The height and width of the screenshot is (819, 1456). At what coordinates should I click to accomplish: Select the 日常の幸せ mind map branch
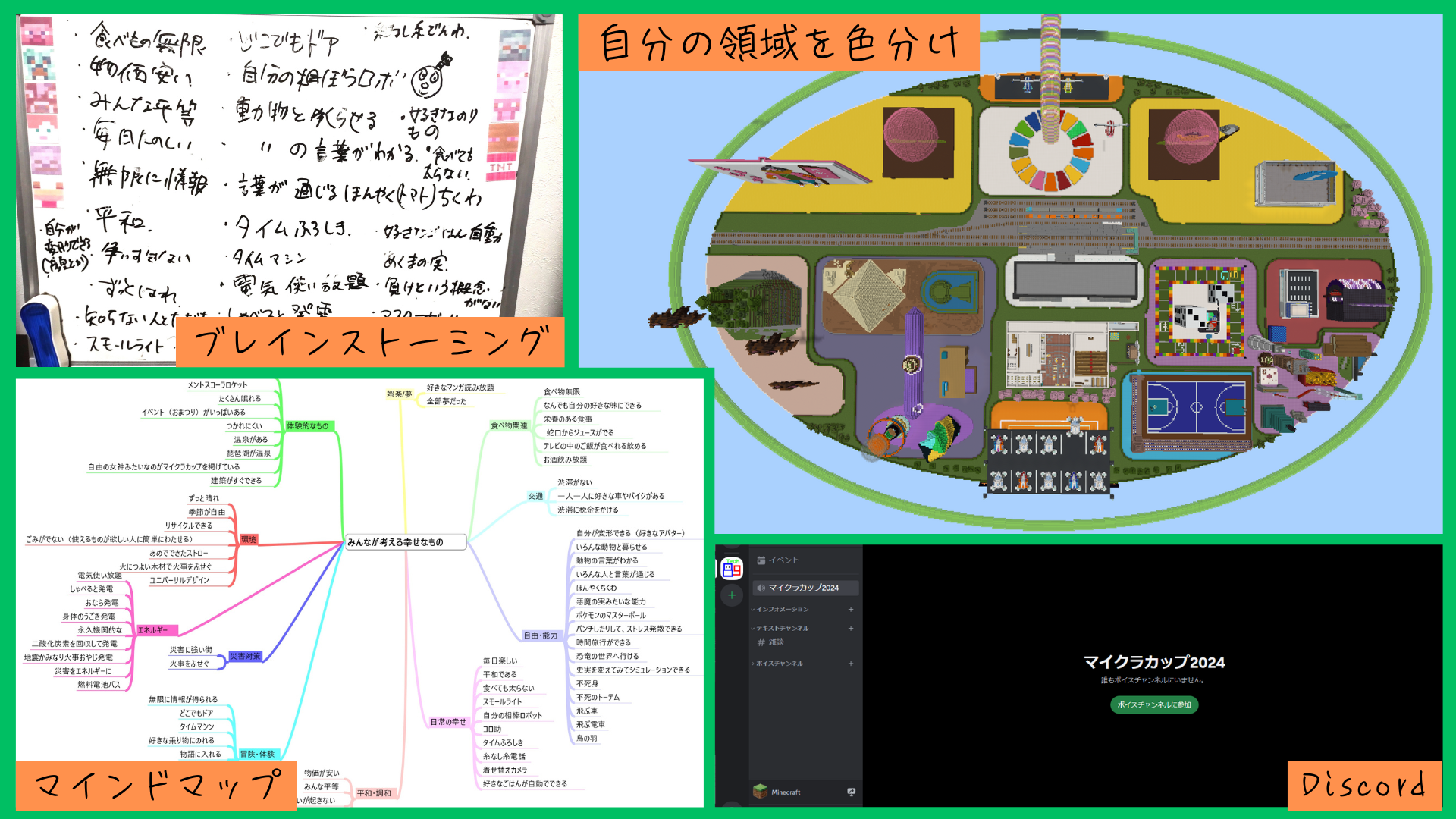coord(448,723)
